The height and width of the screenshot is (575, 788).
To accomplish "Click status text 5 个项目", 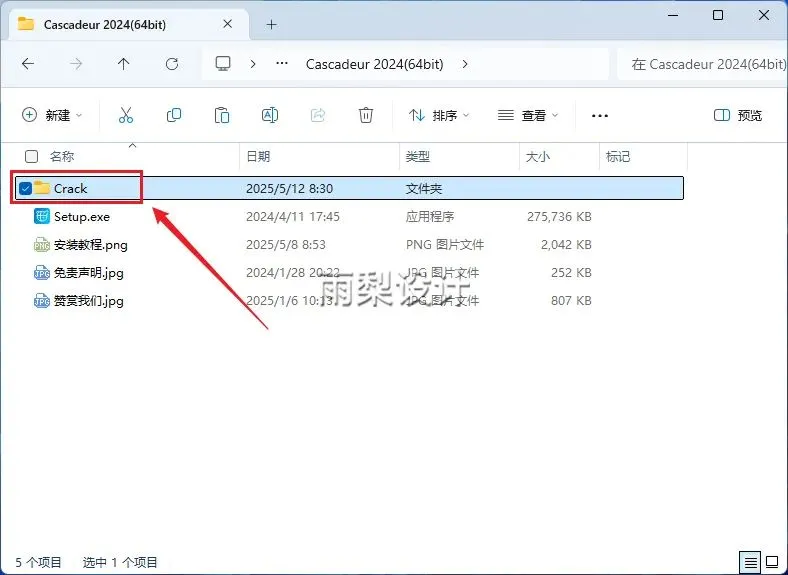I will click(x=38, y=562).
